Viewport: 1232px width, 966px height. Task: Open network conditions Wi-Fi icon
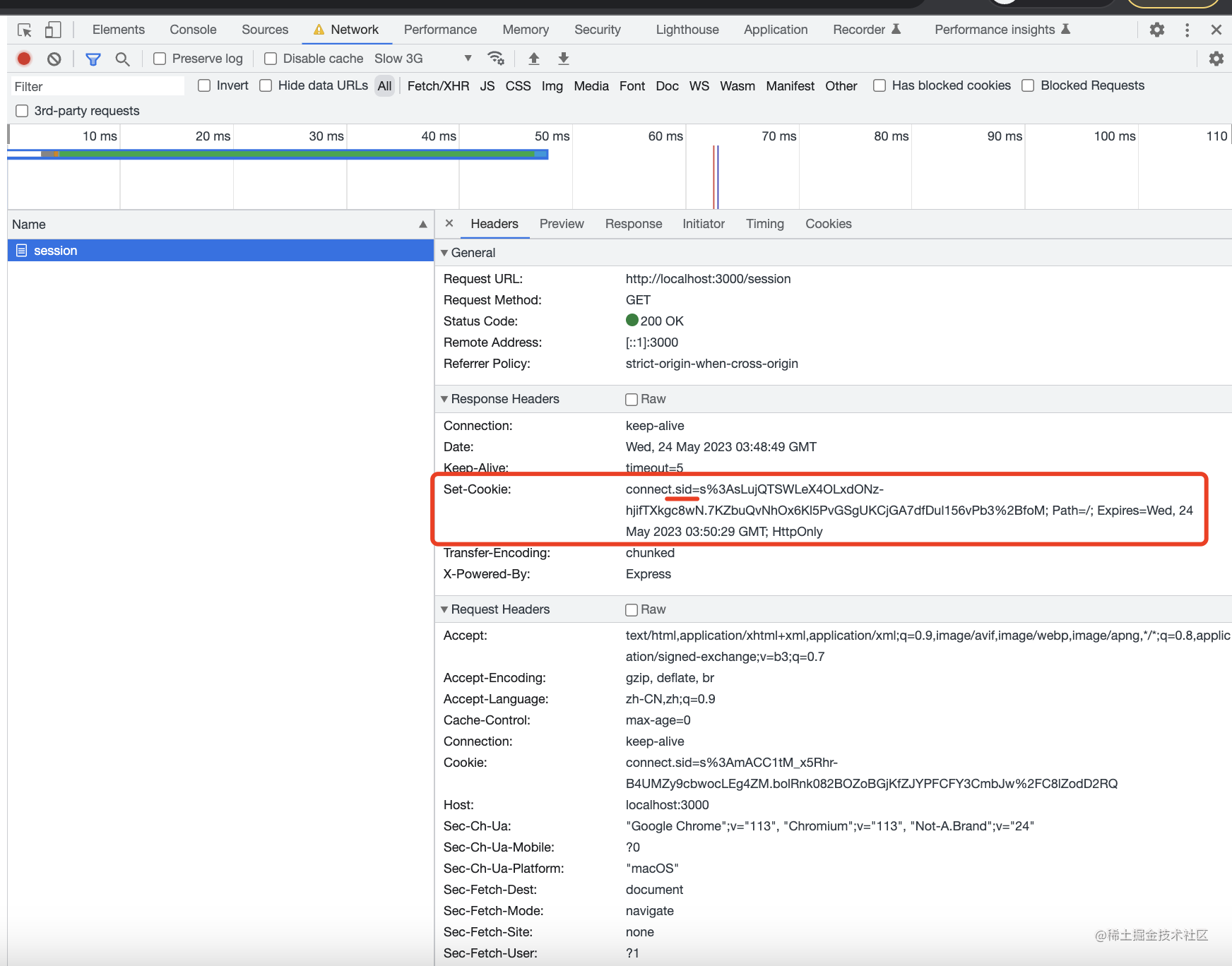[496, 59]
